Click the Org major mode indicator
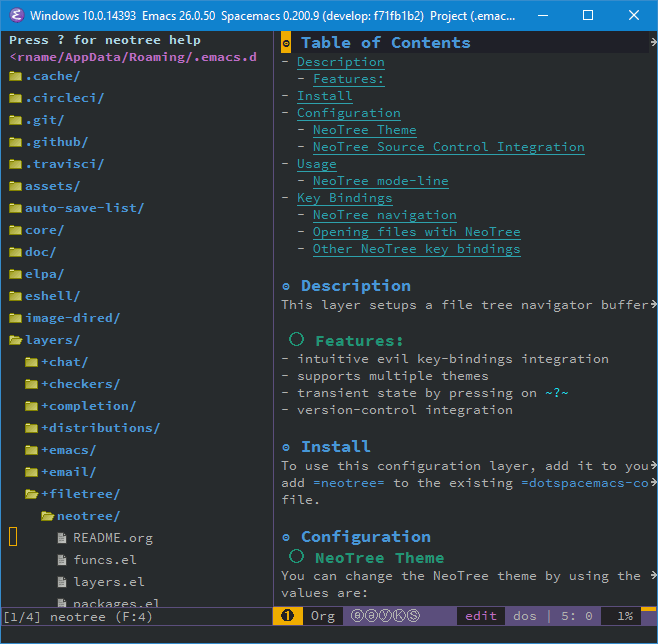 pos(323,616)
